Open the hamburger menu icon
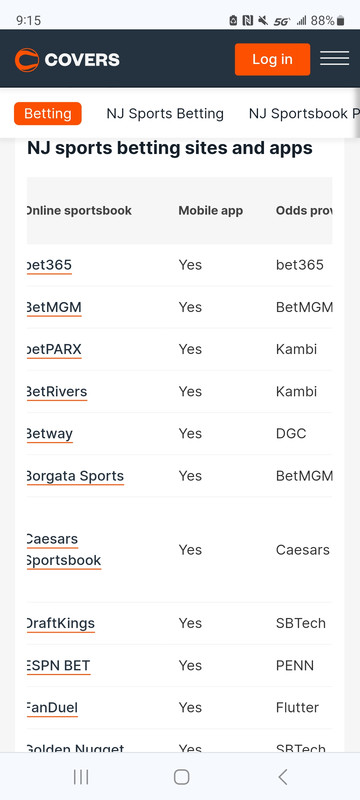Viewport: 360px width, 800px height. [x=335, y=59]
